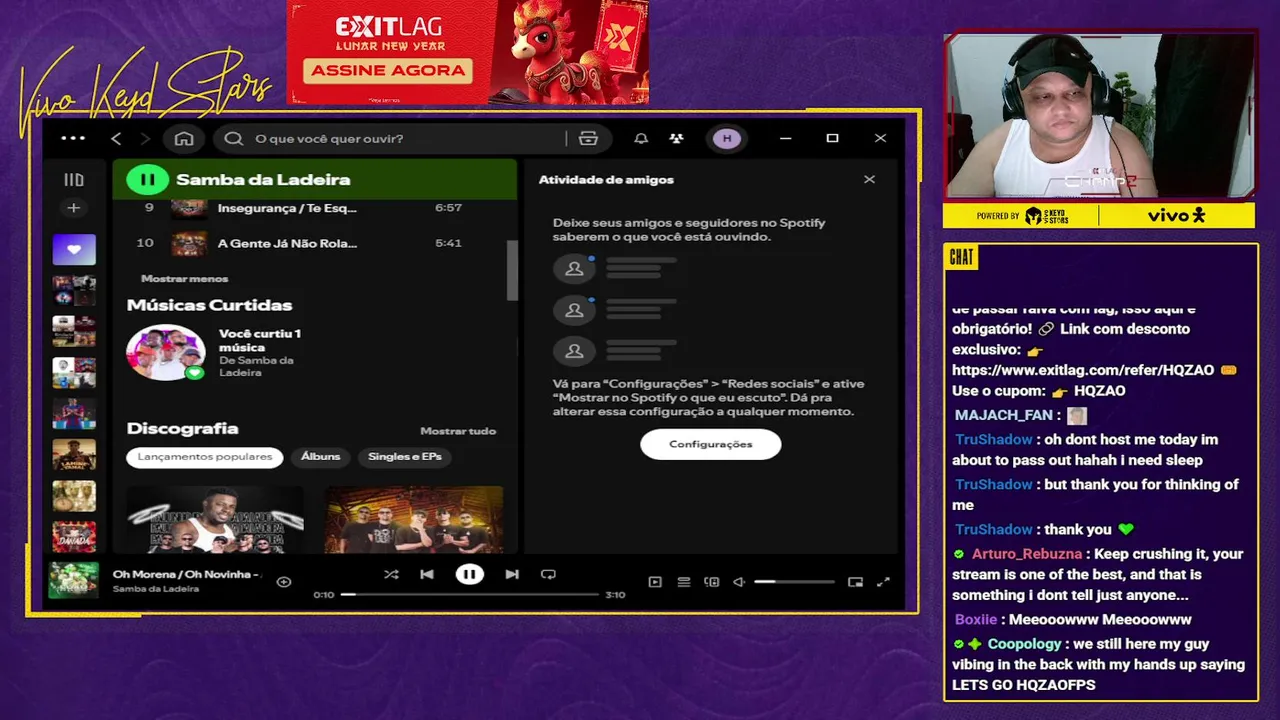Toggle Now Playing view icon
The image size is (1280, 720).
[655, 582]
